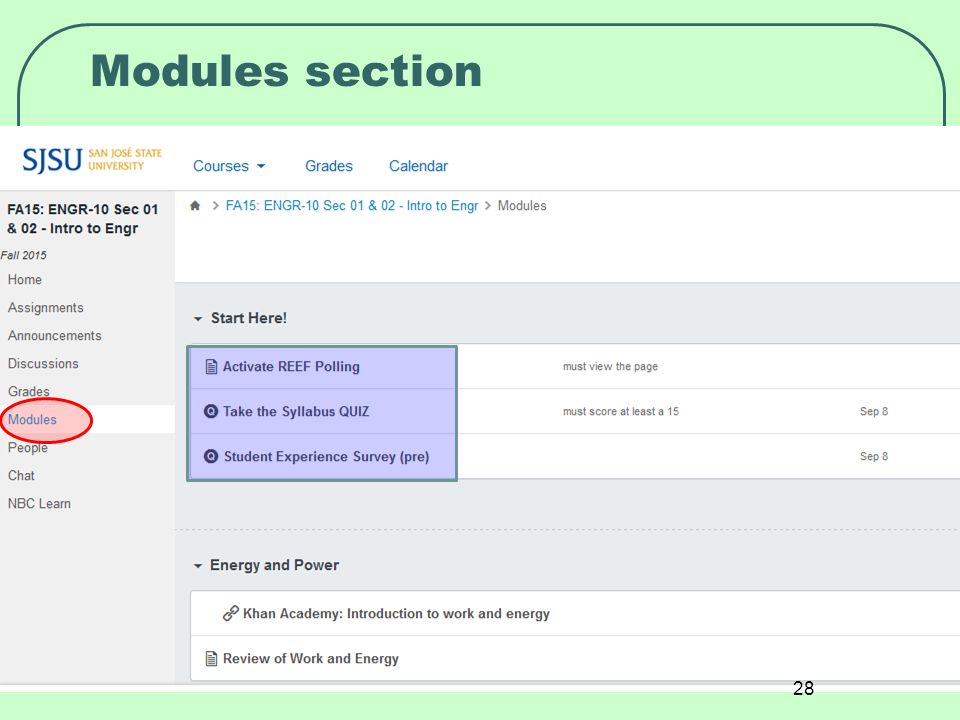The image size is (960, 720).
Task: Click the Energy and Power module title
Action: (x=274, y=565)
